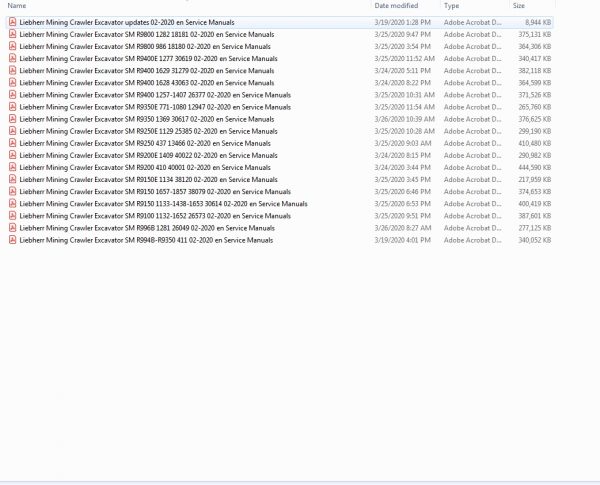Click date '3/26/2020 10:39 AM'
The height and width of the screenshot is (485, 600).
click(404, 119)
